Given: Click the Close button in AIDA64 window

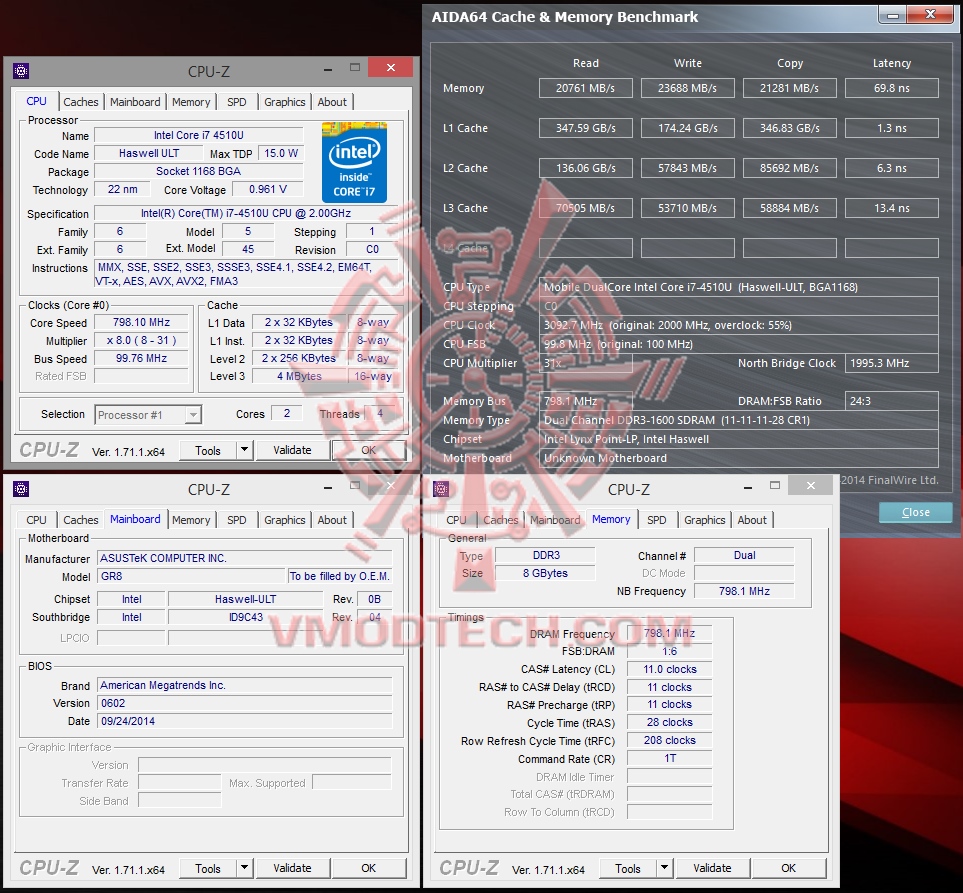Looking at the screenshot, I should 916,512.
